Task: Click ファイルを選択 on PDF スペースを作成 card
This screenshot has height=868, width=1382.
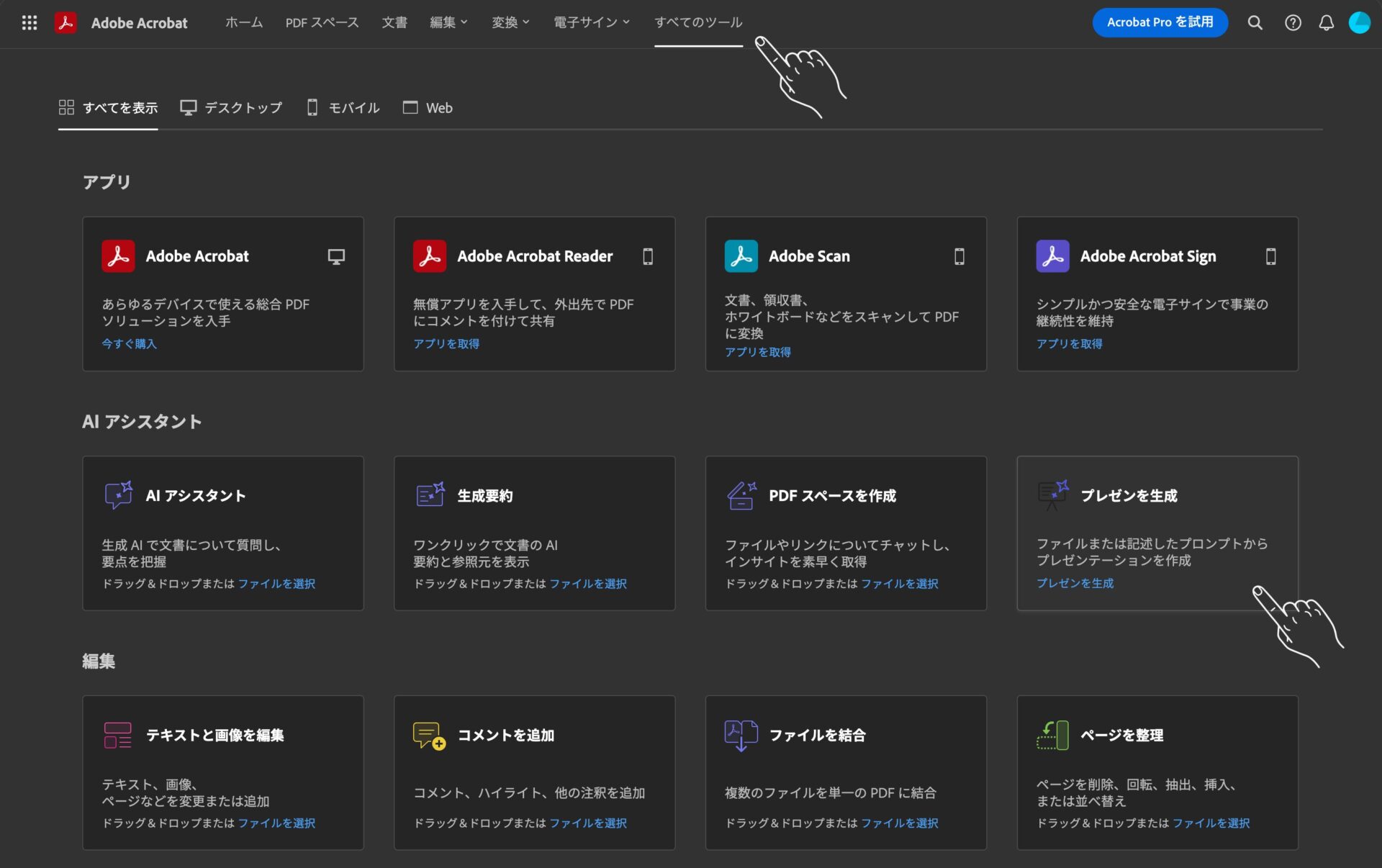Action: [900, 584]
